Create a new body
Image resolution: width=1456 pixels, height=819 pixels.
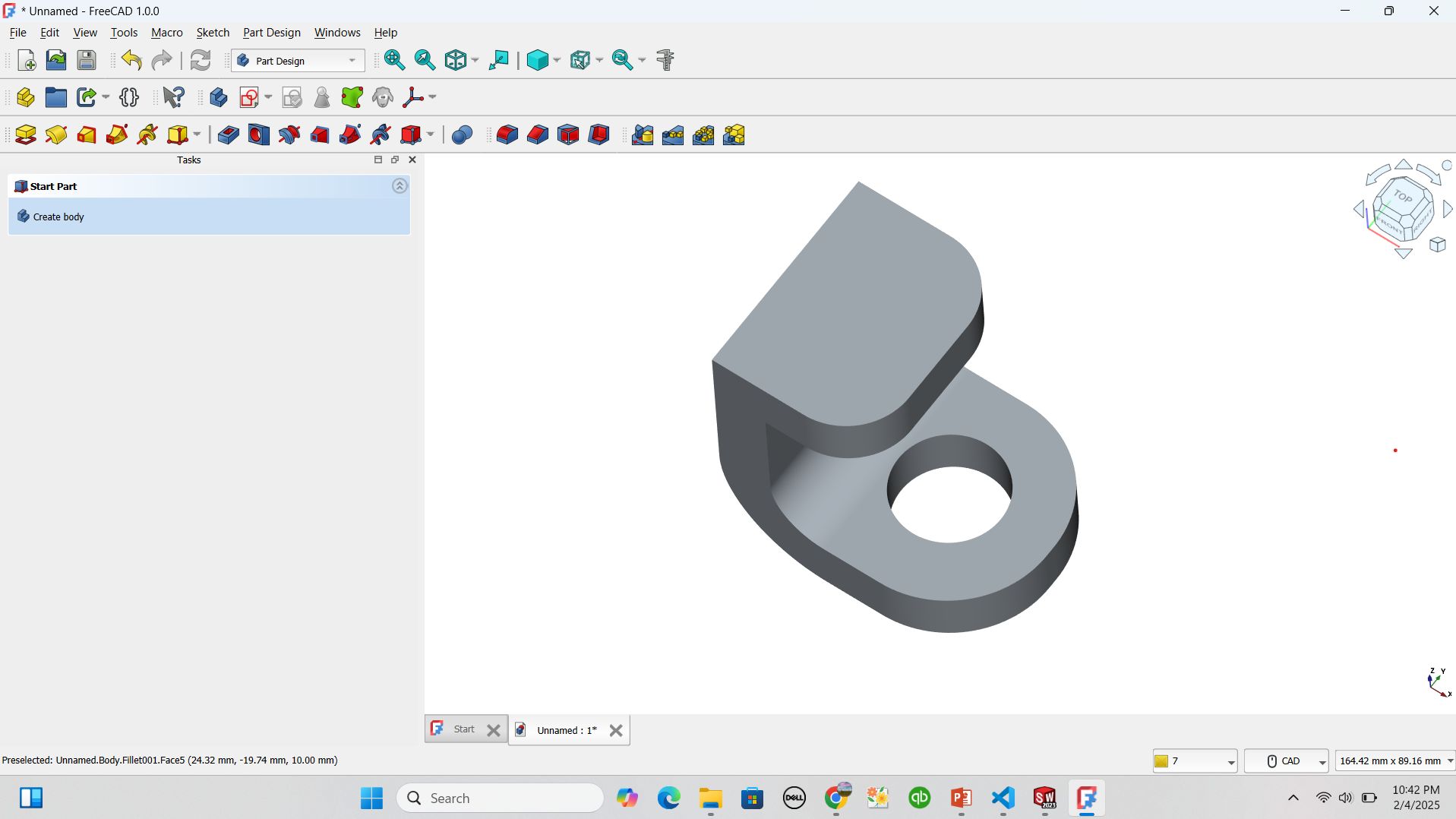click(219, 97)
